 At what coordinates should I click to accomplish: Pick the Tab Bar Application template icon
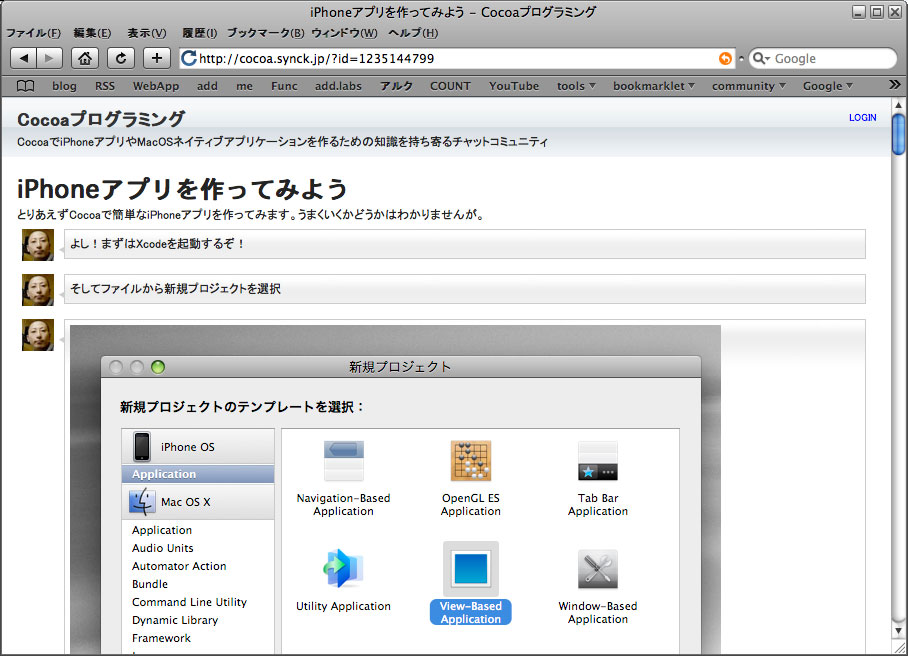pos(598,461)
